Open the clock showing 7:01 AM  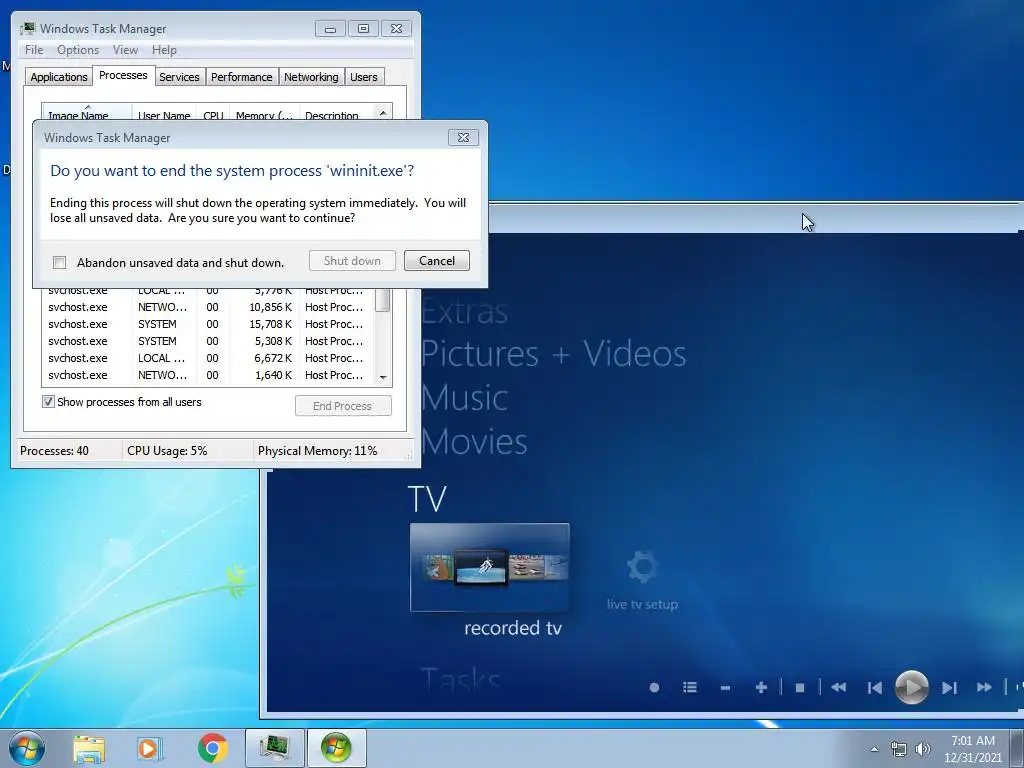[x=972, y=749]
